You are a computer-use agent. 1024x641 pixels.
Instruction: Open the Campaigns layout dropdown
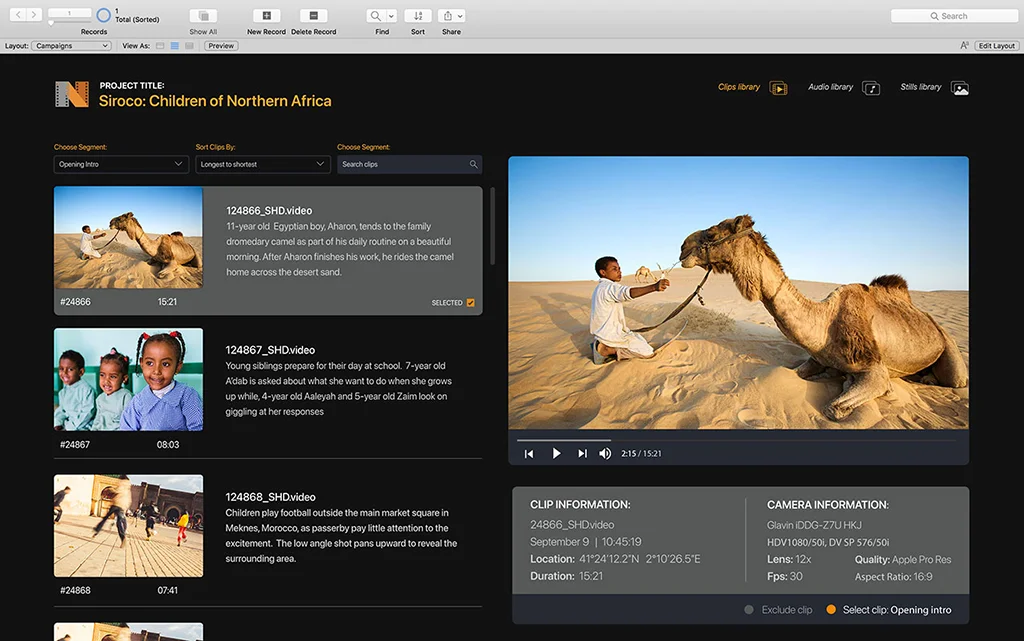click(72, 46)
